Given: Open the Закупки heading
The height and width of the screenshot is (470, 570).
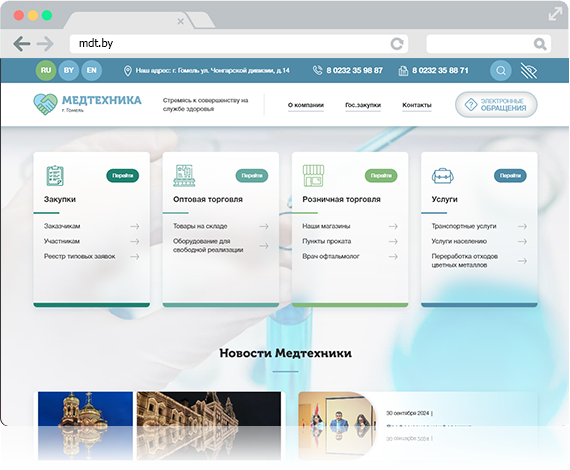Looking at the screenshot, I should coord(60,199).
